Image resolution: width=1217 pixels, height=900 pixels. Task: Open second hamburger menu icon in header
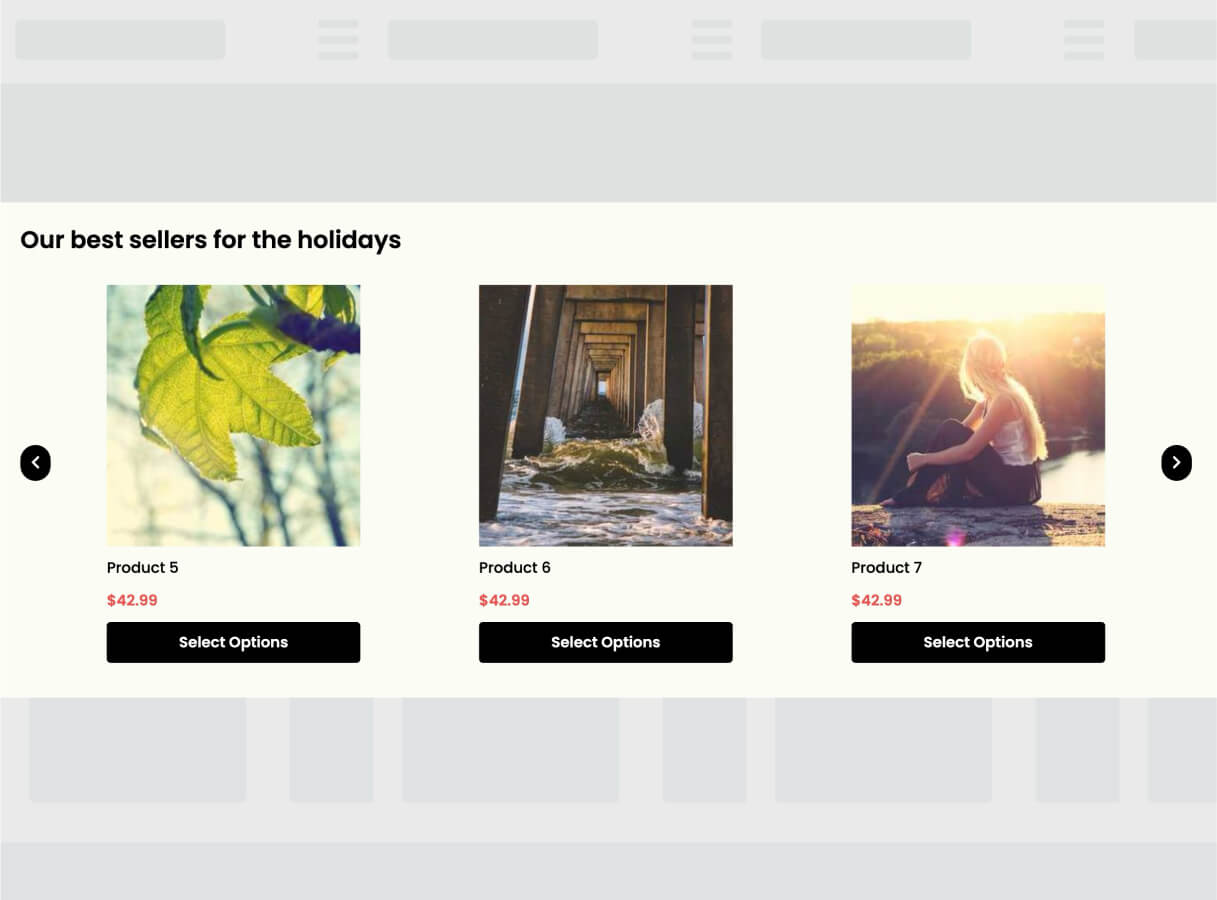[x=711, y=40]
